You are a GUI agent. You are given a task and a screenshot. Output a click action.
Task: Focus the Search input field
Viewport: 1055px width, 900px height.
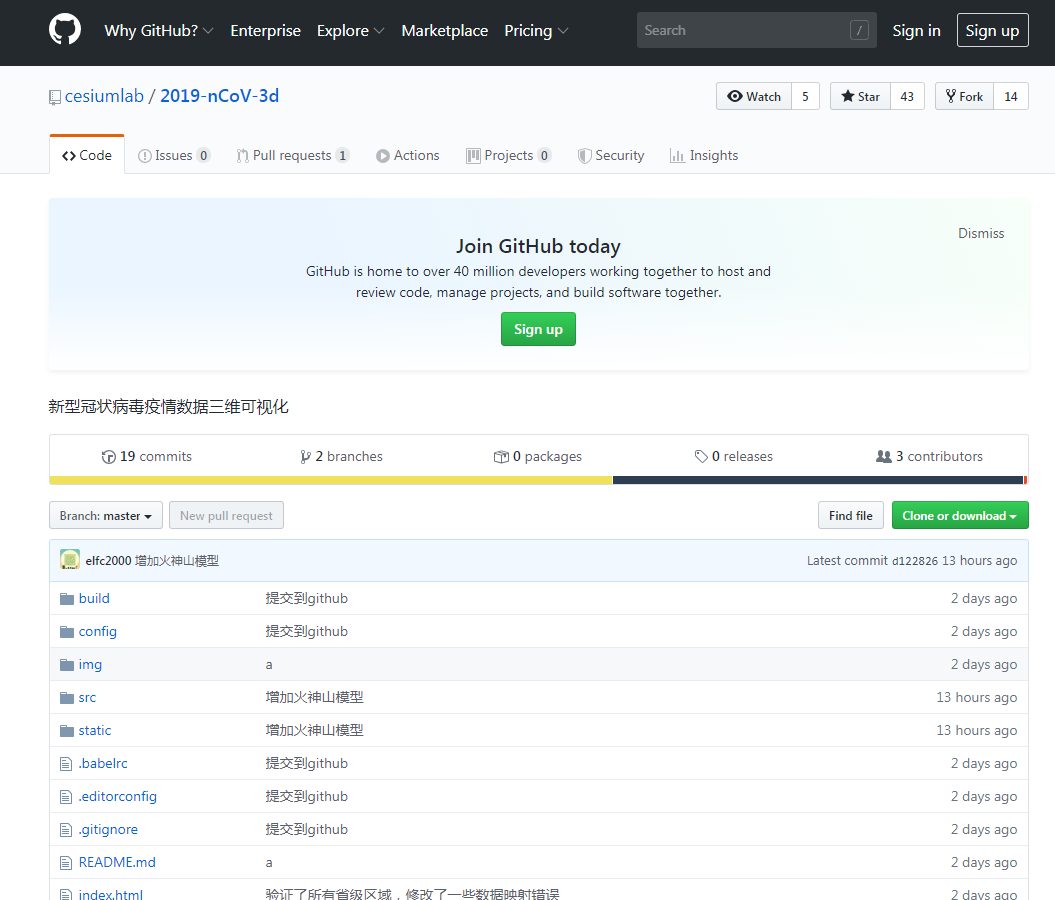tap(756, 30)
